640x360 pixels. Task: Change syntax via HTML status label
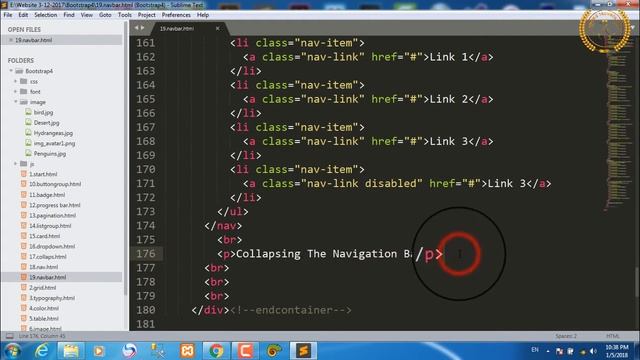pos(612,336)
